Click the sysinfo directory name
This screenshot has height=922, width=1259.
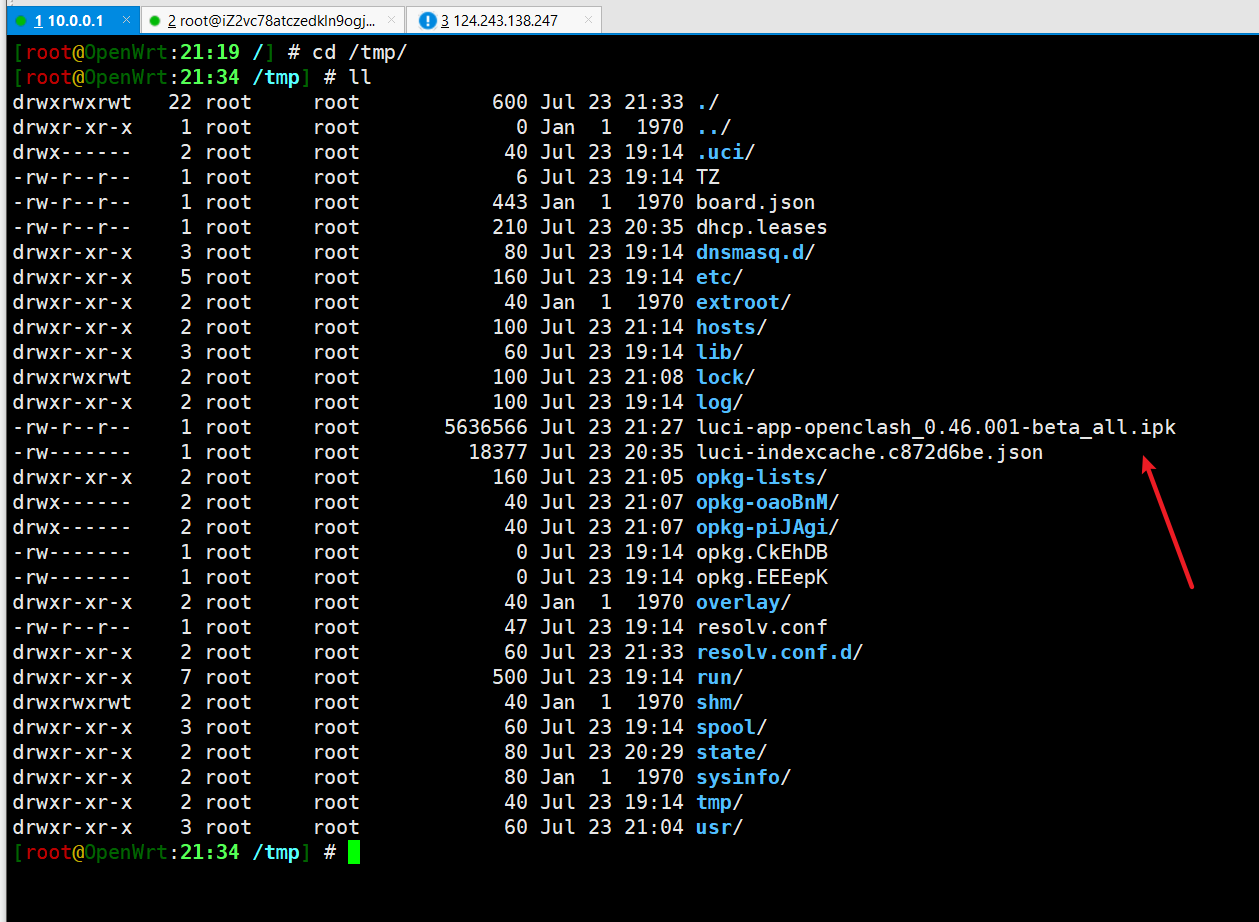[738, 777]
